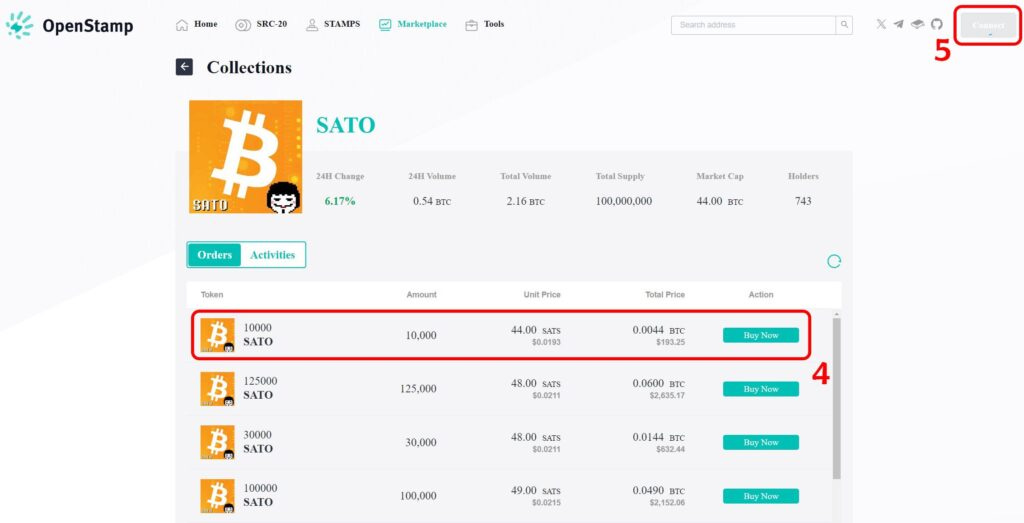The image size is (1024, 523).
Task: Click the 125000 SATO token icon
Action: click(x=217, y=388)
